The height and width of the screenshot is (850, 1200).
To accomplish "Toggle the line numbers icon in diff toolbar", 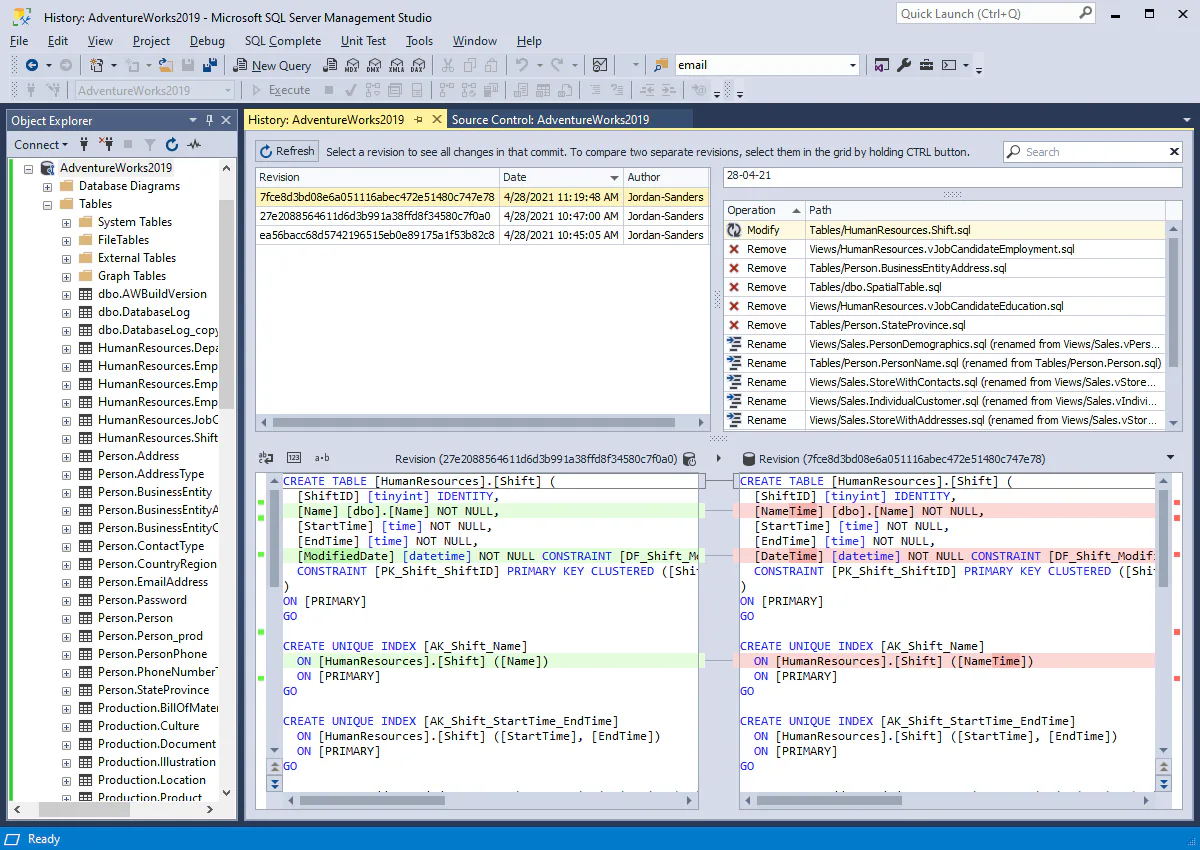I will pos(293,458).
